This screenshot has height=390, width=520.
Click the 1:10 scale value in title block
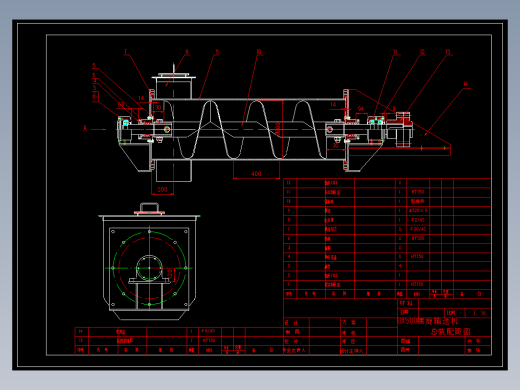pyautogui.click(x=480, y=313)
